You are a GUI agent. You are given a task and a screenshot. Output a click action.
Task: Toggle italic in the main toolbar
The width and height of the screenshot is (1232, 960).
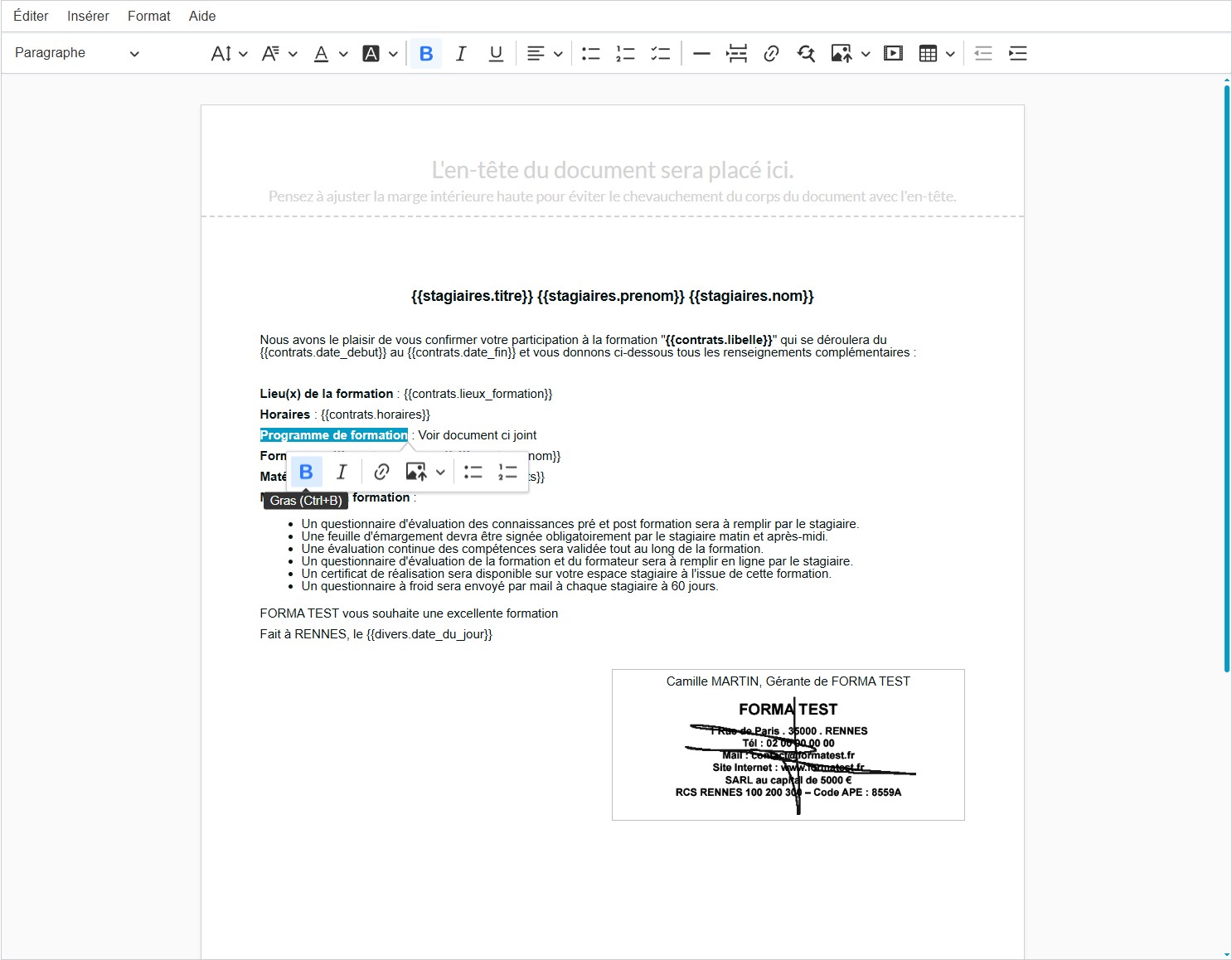point(461,54)
